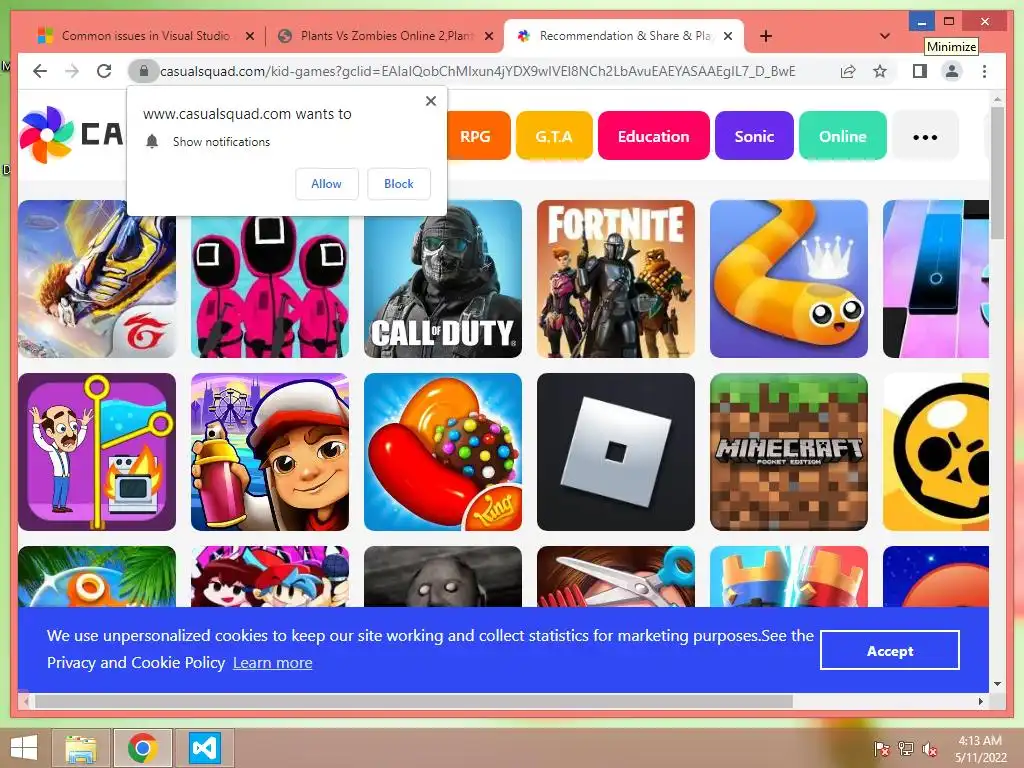The image size is (1024, 768).
Task: Click the muted volume tray icon
Action: [x=929, y=749]
